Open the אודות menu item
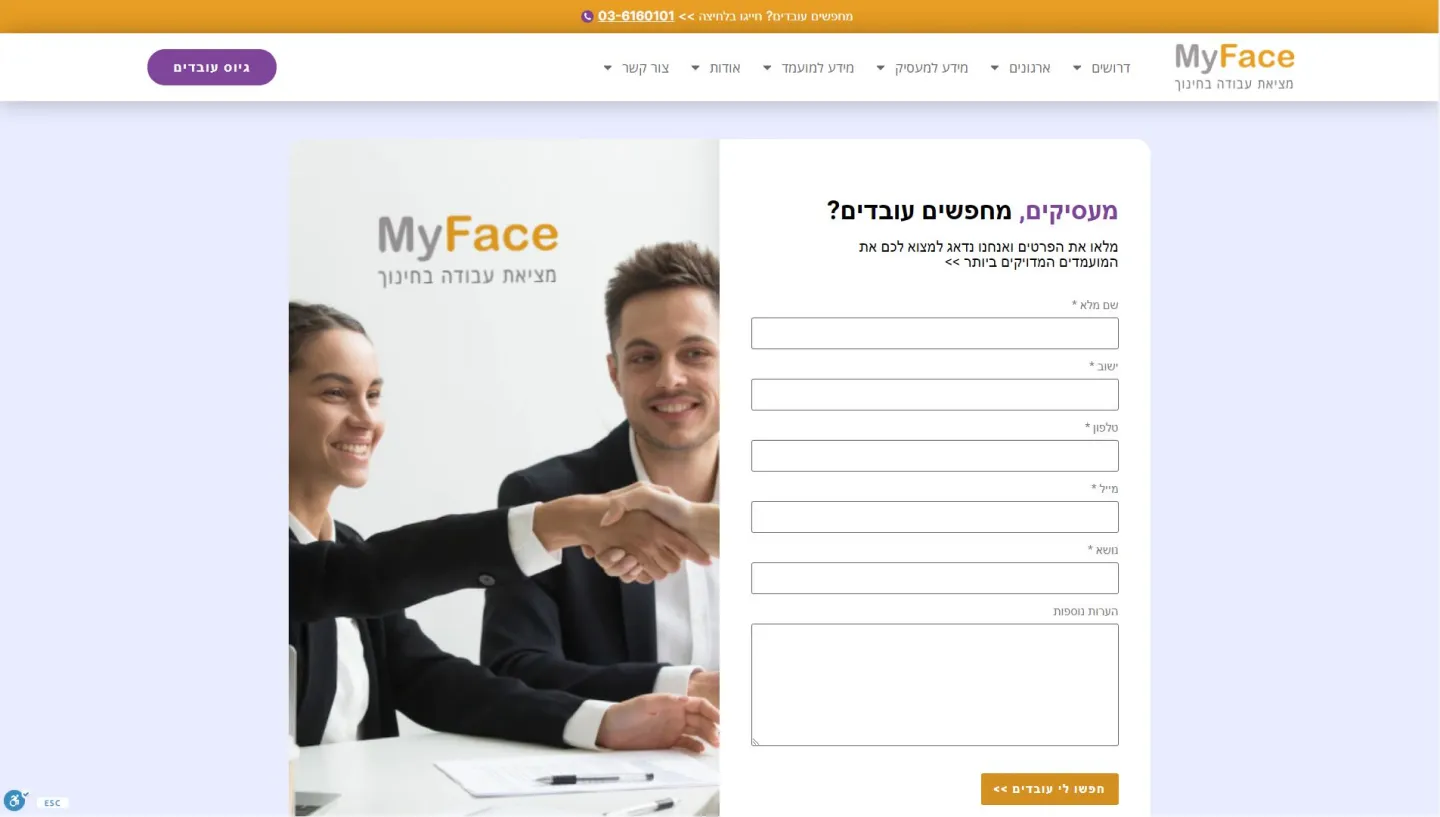1440x817 pixels. 725,68
